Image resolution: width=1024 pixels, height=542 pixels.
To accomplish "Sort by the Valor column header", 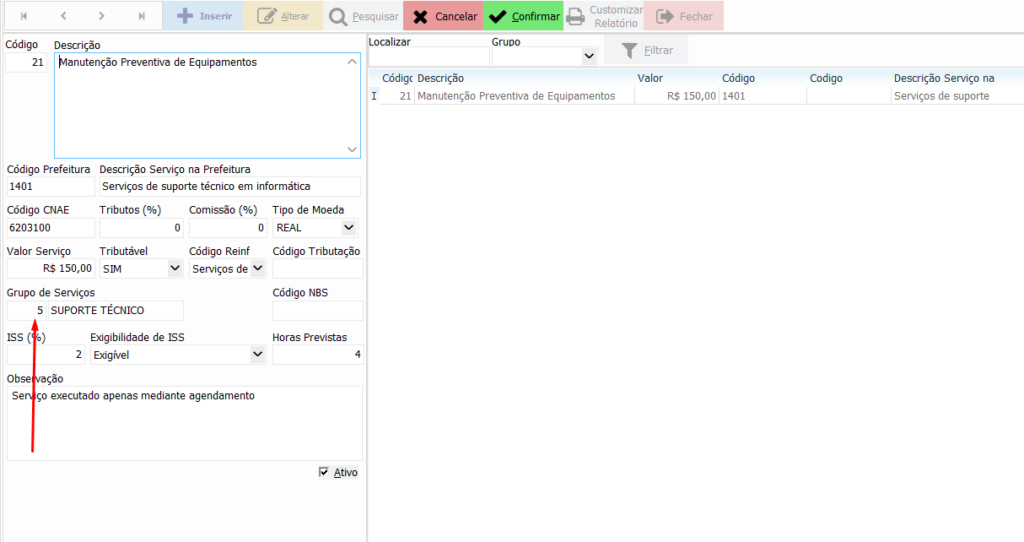I will [650, 78].
